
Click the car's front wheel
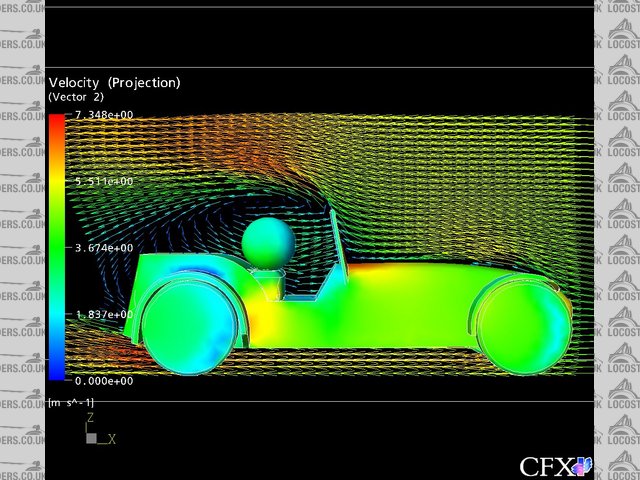(524, 326)
